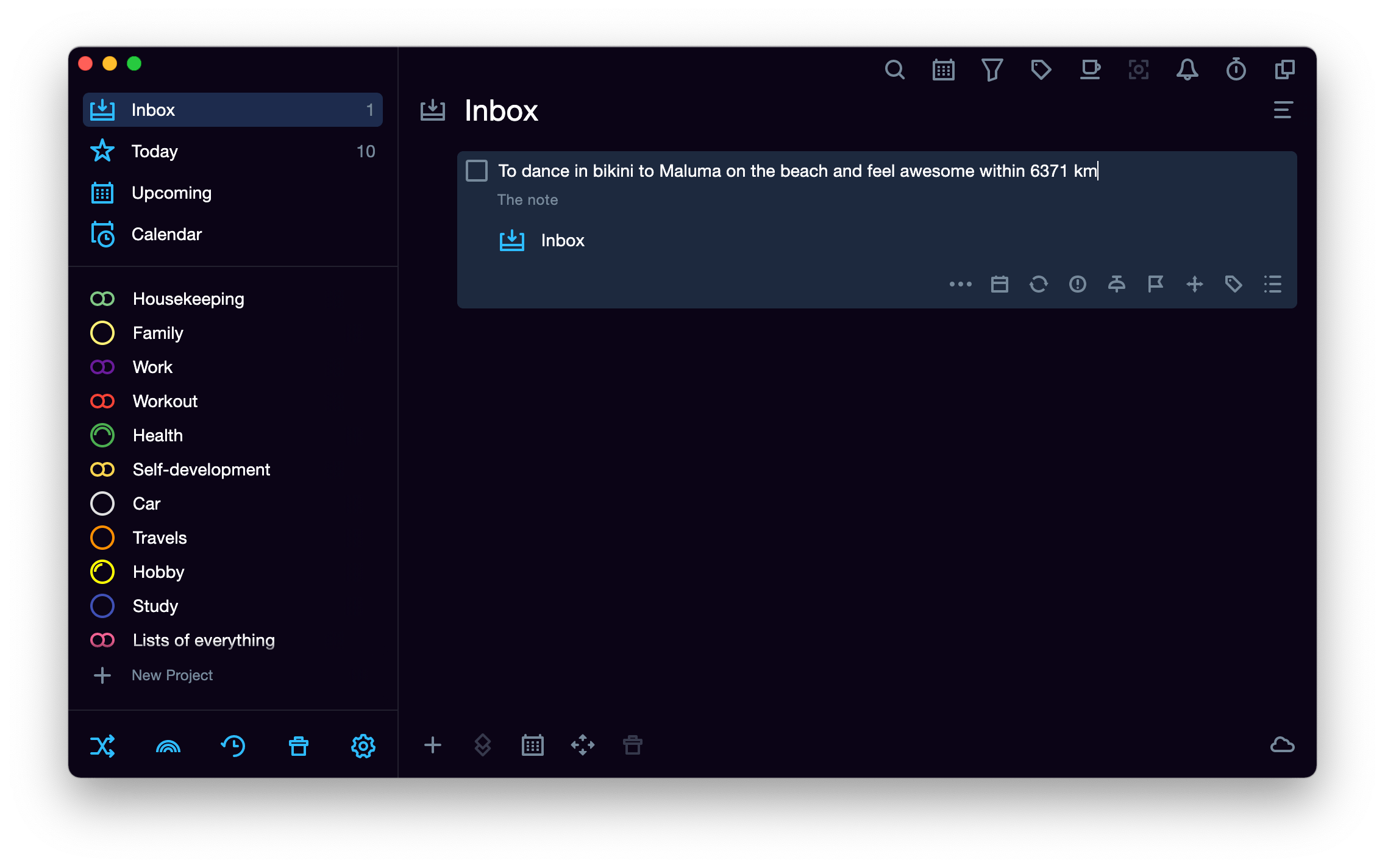Open the Work project

(233, 367)
